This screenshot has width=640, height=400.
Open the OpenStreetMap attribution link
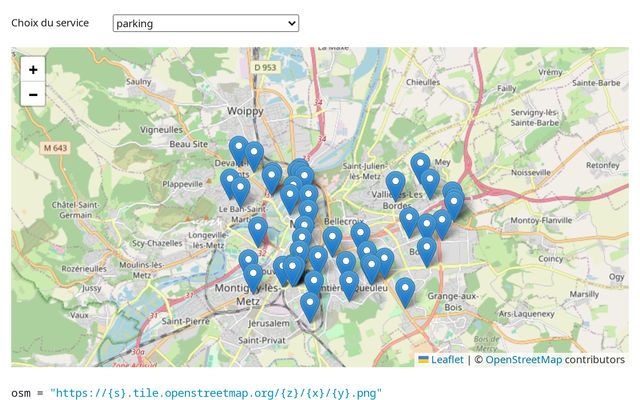(x=523, y=360)
